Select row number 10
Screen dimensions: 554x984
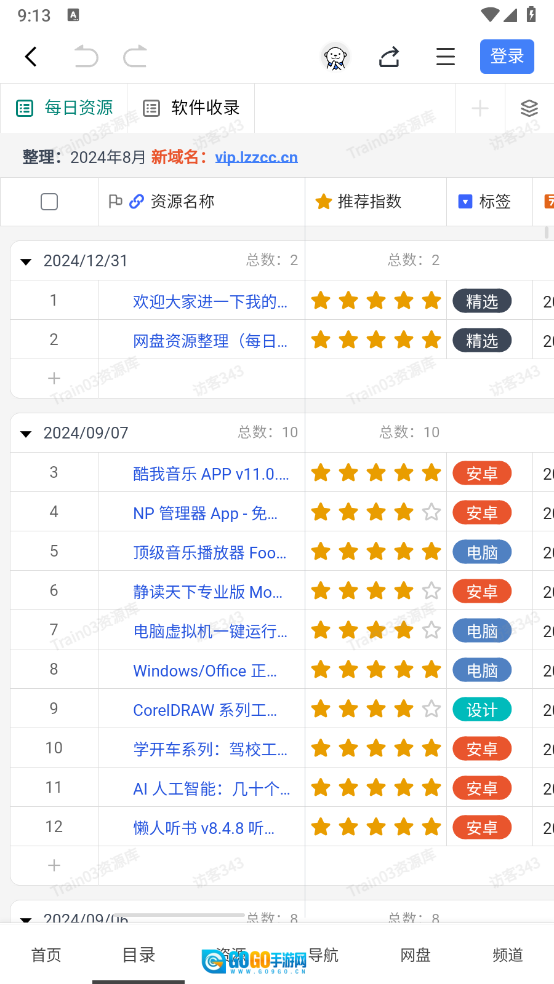(x=54, y=748)
